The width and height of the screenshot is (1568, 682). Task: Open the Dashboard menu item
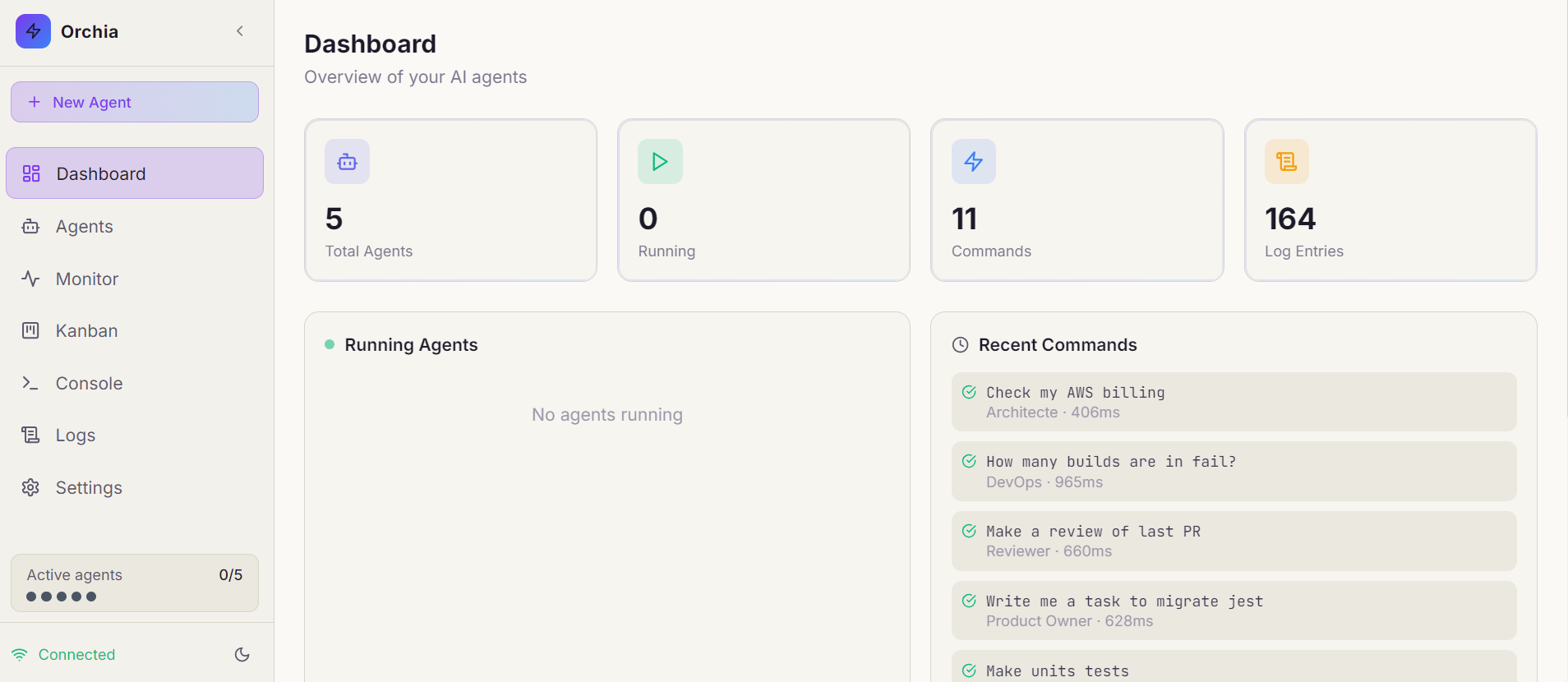[x=135, y=173]
